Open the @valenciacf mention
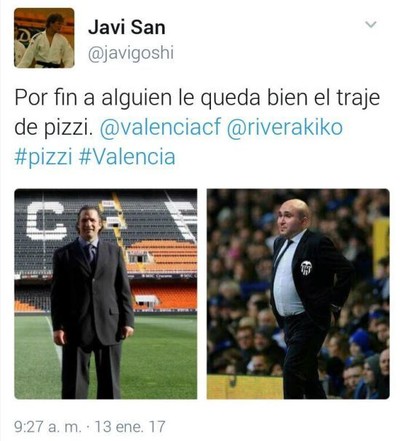 (x=160, y=127)
